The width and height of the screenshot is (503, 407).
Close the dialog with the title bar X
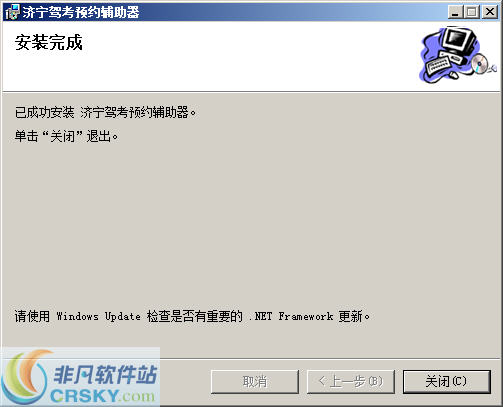pos(490,12)
